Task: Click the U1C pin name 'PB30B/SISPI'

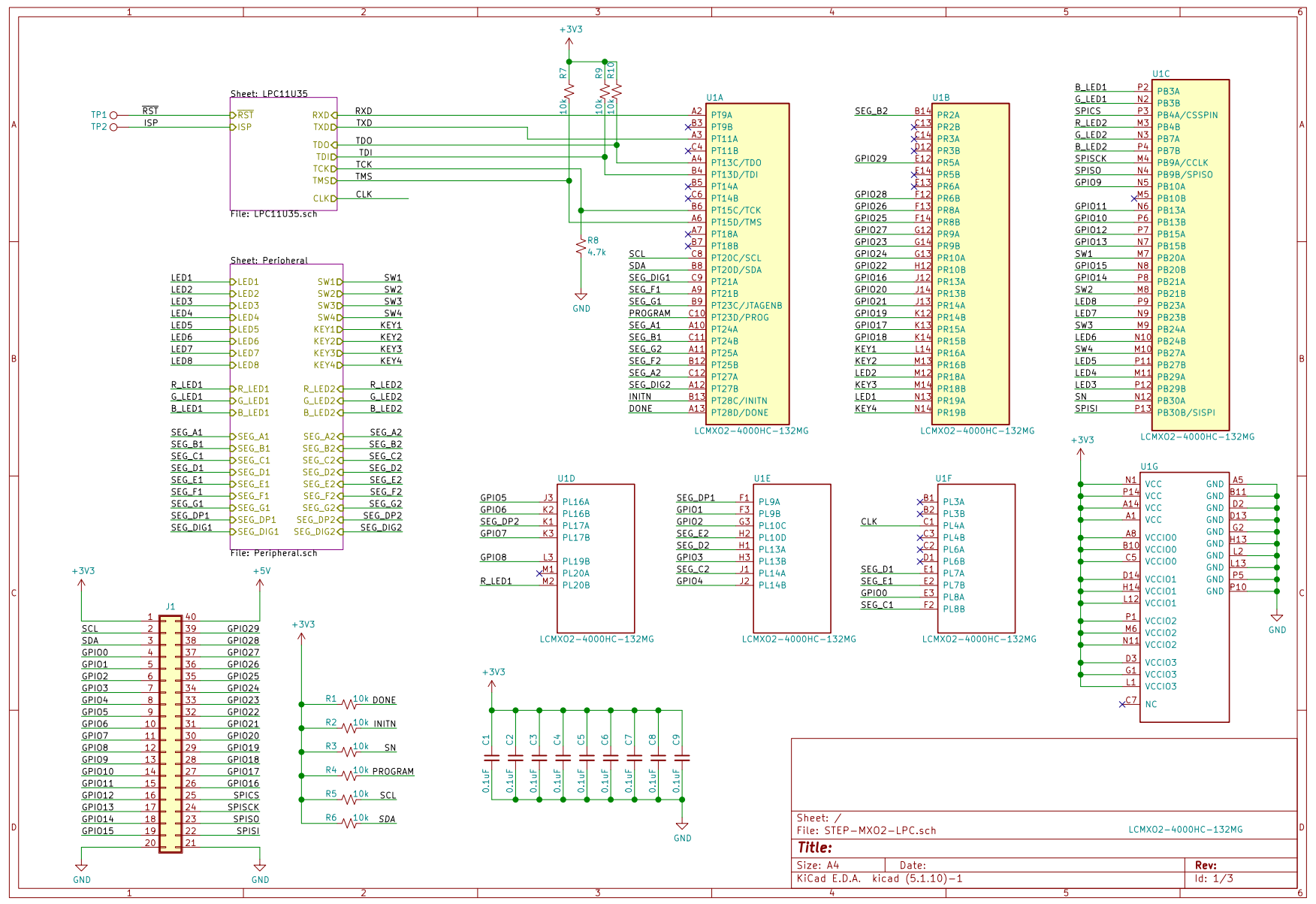Action: coord(1186,413)
